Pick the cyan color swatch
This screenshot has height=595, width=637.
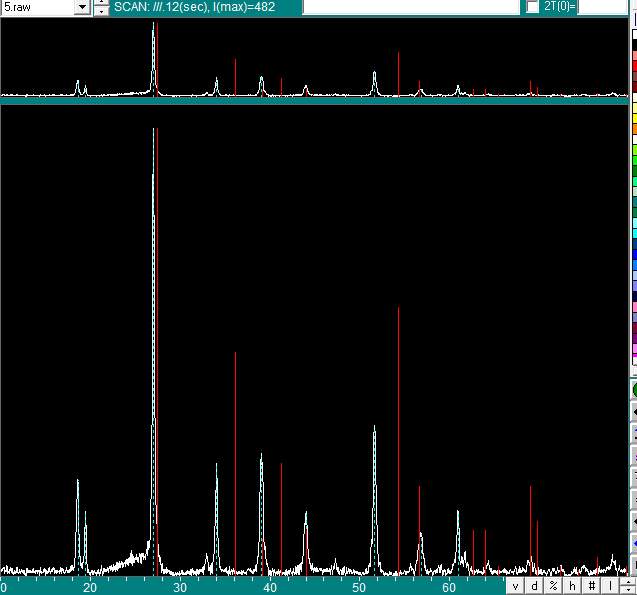635,233
